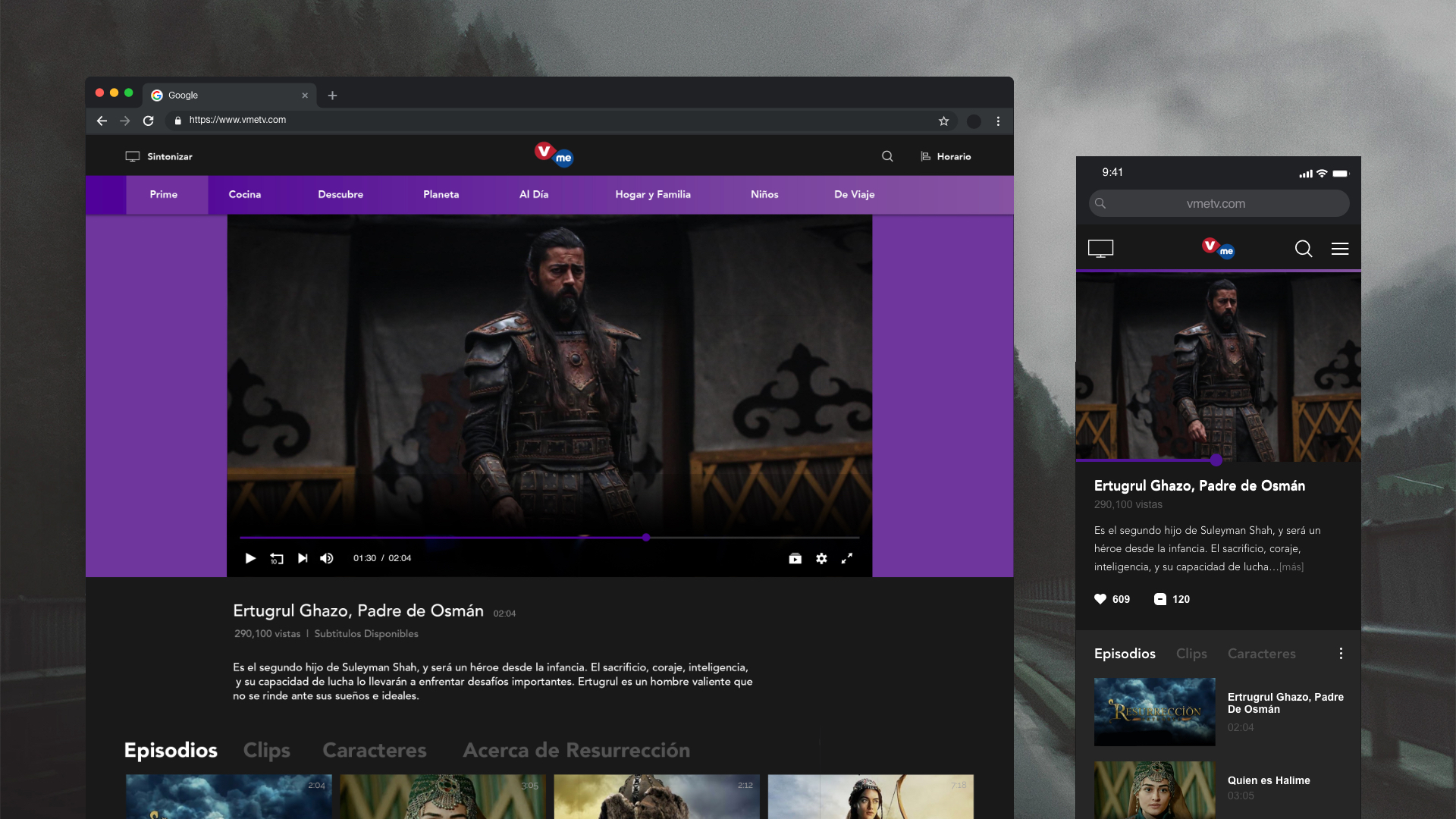Mute the video volume
1456x819 pixels.
tap(327, 558)
